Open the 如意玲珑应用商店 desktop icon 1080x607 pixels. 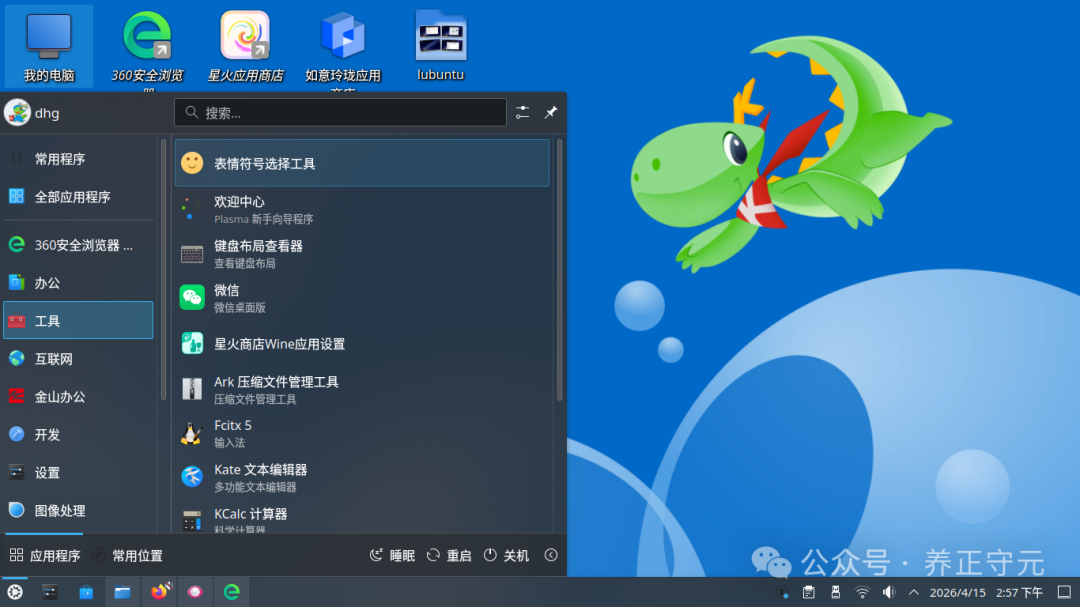click(343, 47)
